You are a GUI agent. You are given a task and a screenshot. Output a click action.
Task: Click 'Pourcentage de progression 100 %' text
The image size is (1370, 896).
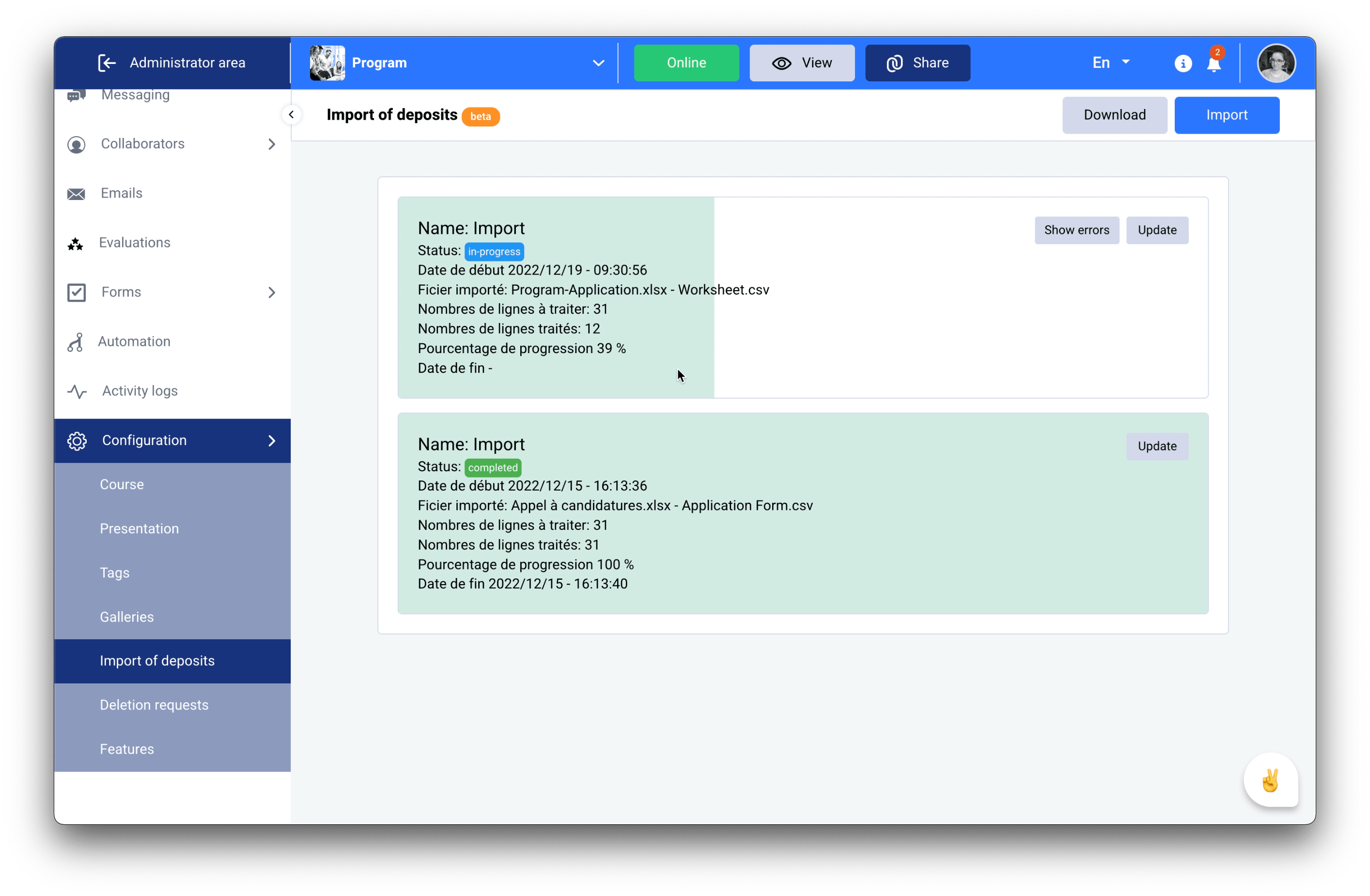(x=526, y=565)
